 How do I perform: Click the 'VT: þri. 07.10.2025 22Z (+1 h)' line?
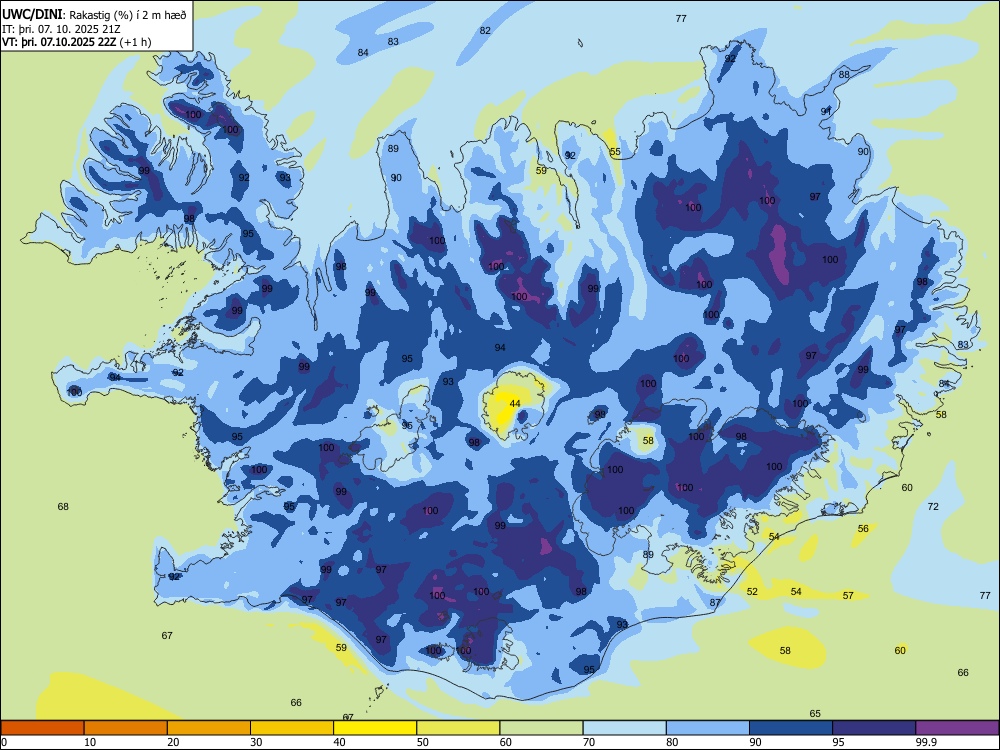click(x=77, y=42)
